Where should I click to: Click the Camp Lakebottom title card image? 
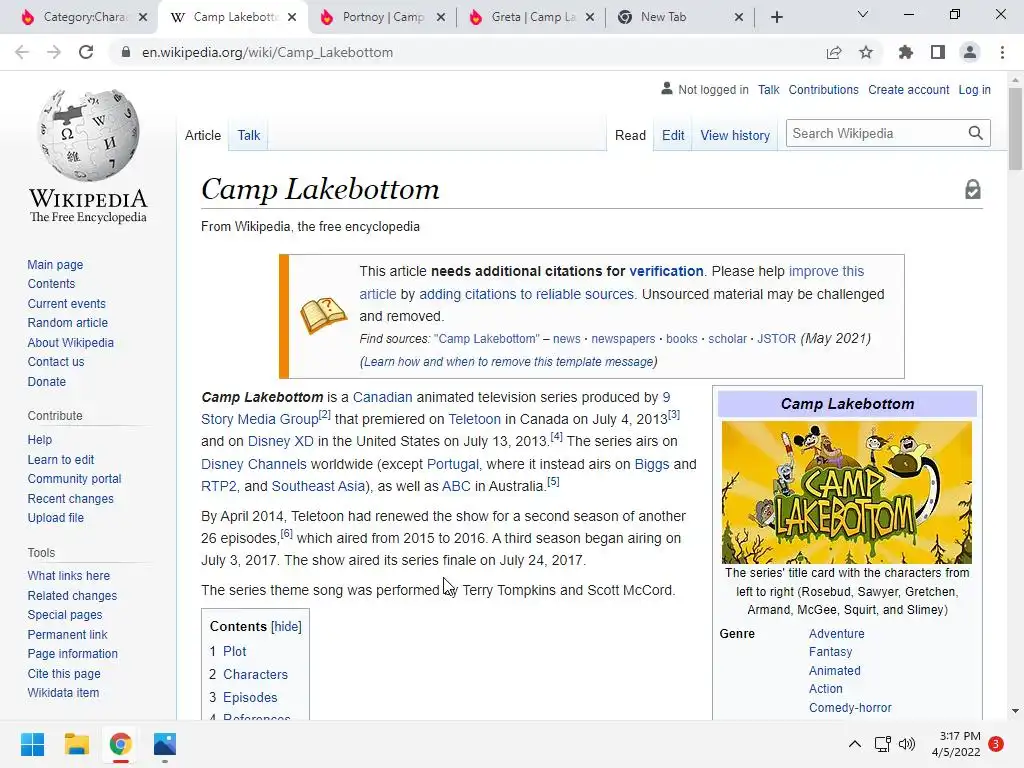(x=846, y=492)
